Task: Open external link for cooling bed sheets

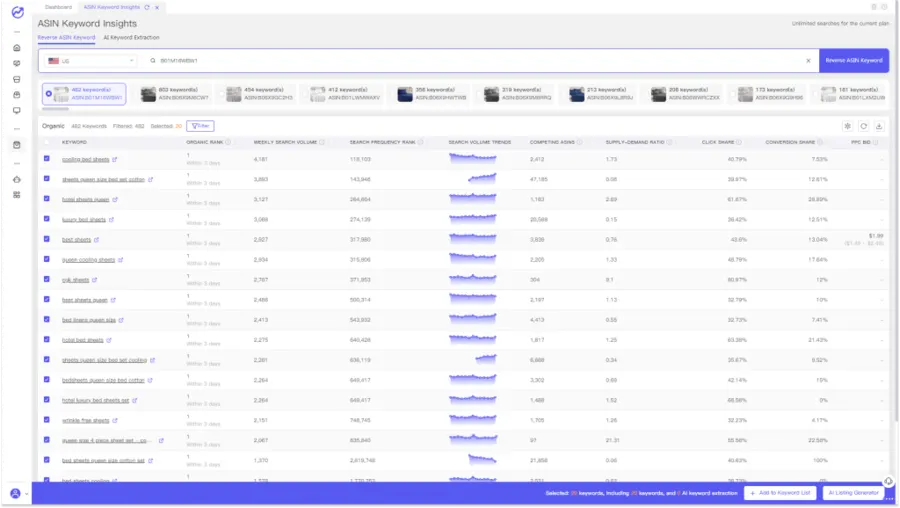Action: pos(115,160)
